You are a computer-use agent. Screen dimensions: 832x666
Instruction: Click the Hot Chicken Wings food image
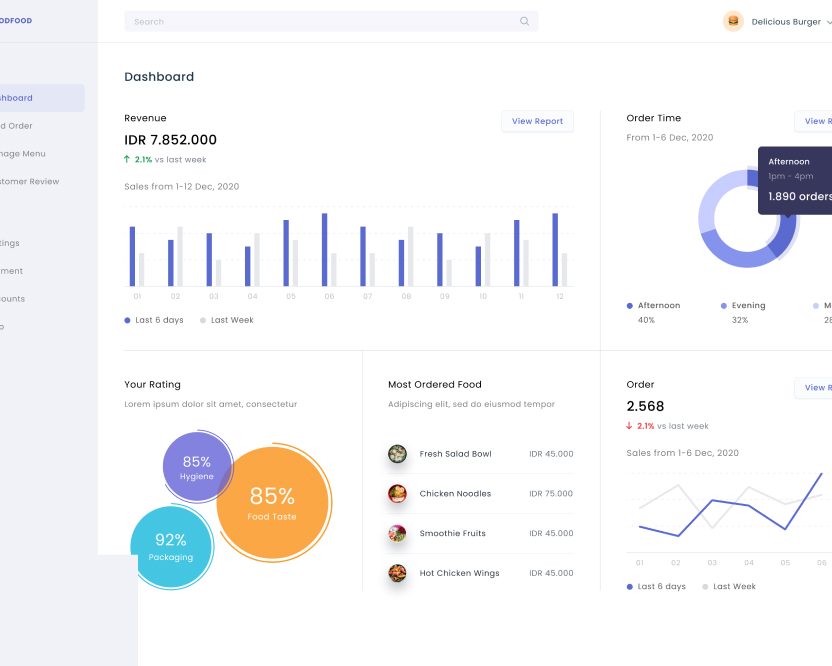[x=397, y=574]
